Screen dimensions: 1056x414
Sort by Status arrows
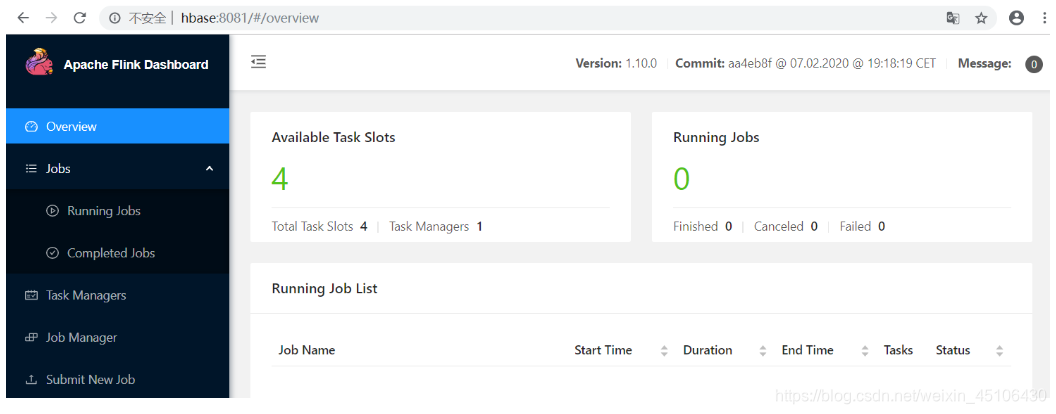tap(999, 351)
